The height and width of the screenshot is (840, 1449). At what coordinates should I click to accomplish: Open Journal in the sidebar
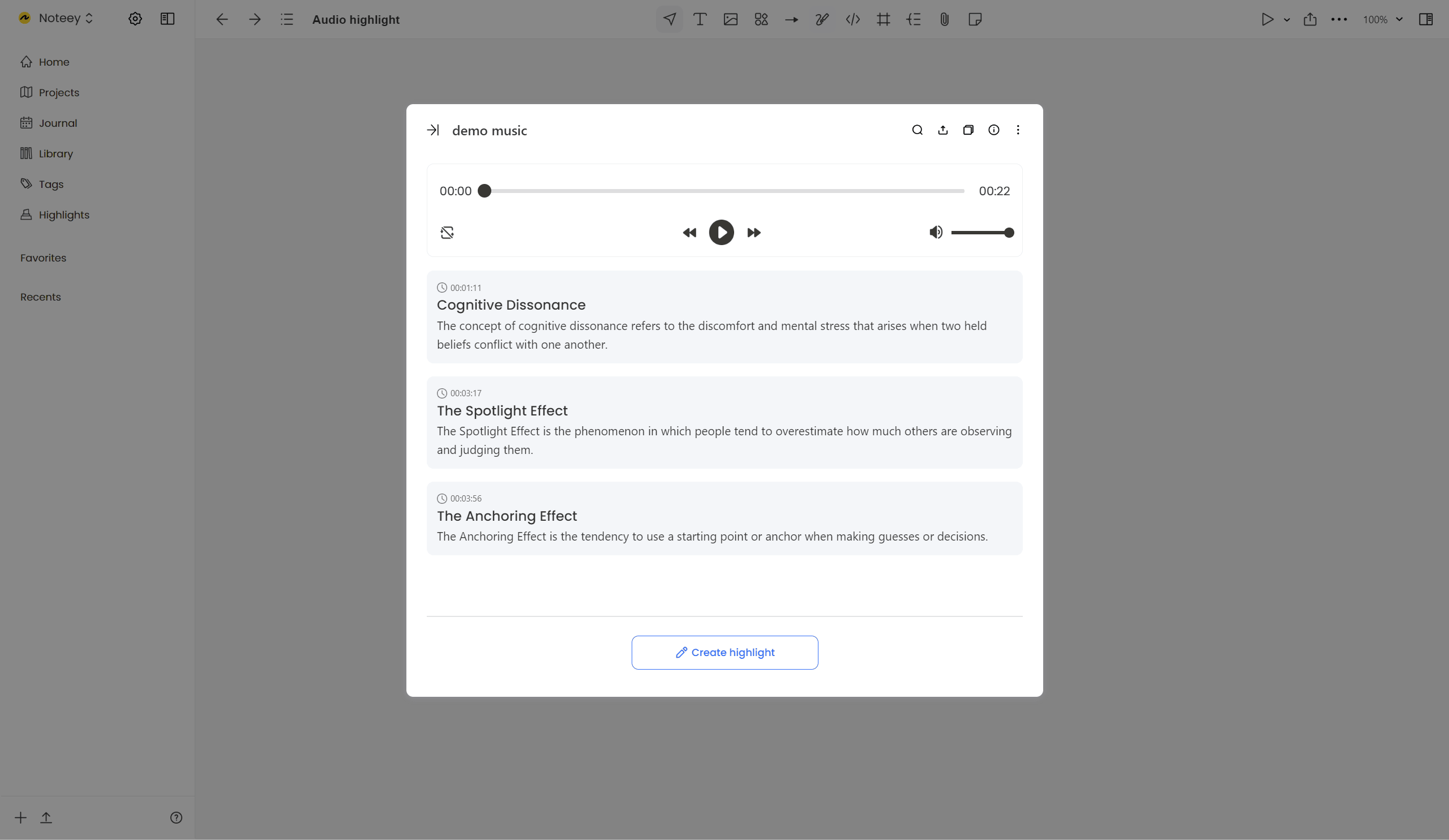tap(49, 122)
